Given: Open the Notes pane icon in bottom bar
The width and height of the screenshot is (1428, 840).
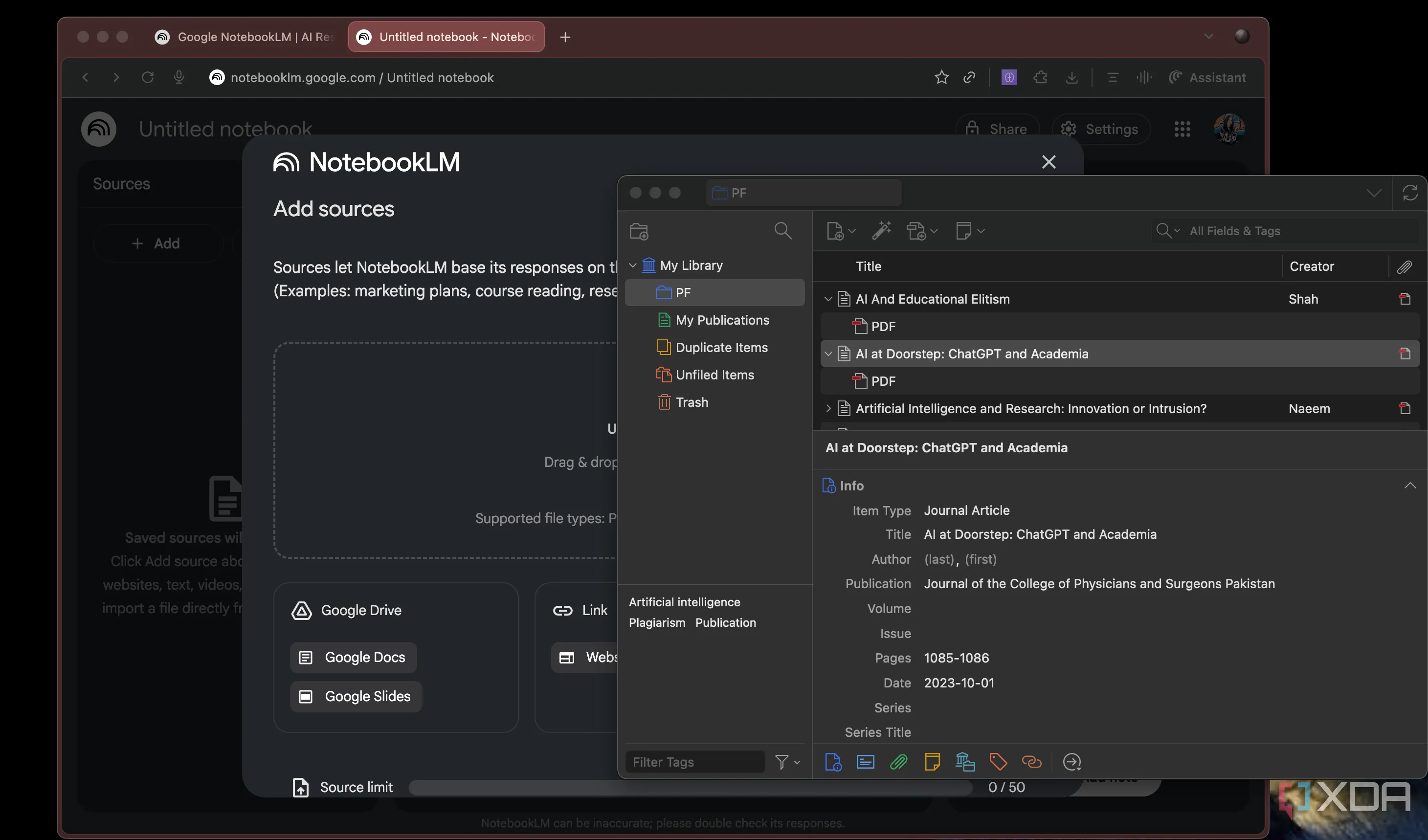Looking at the screenshot, I should (932, 762).
